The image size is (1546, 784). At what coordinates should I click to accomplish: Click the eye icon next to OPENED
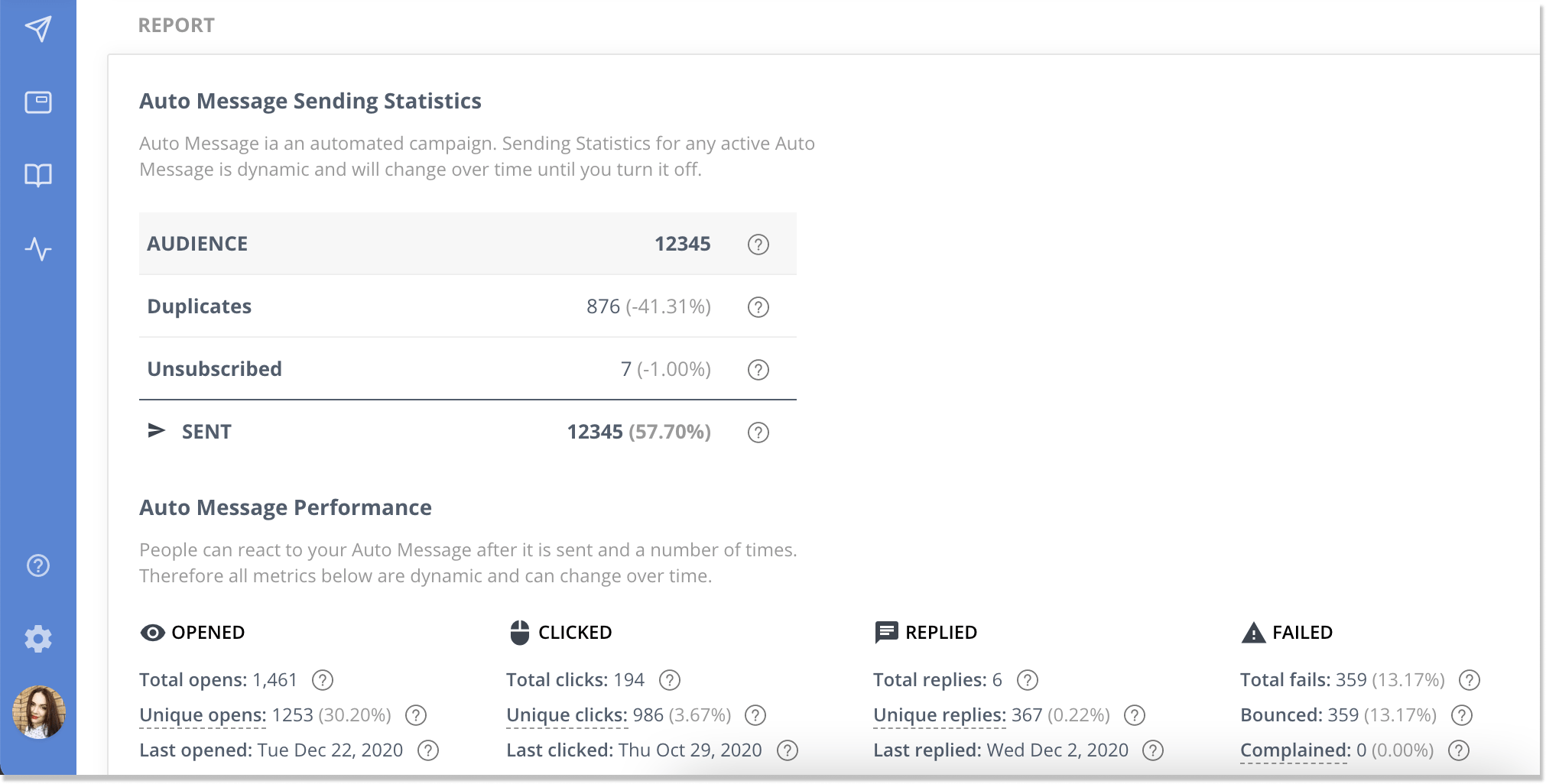coord(153,633)
